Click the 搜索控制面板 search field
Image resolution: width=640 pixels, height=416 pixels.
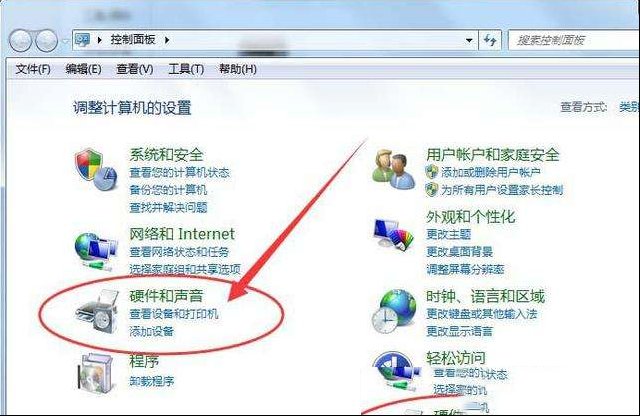pyautogui.click(x=573, y=40)
